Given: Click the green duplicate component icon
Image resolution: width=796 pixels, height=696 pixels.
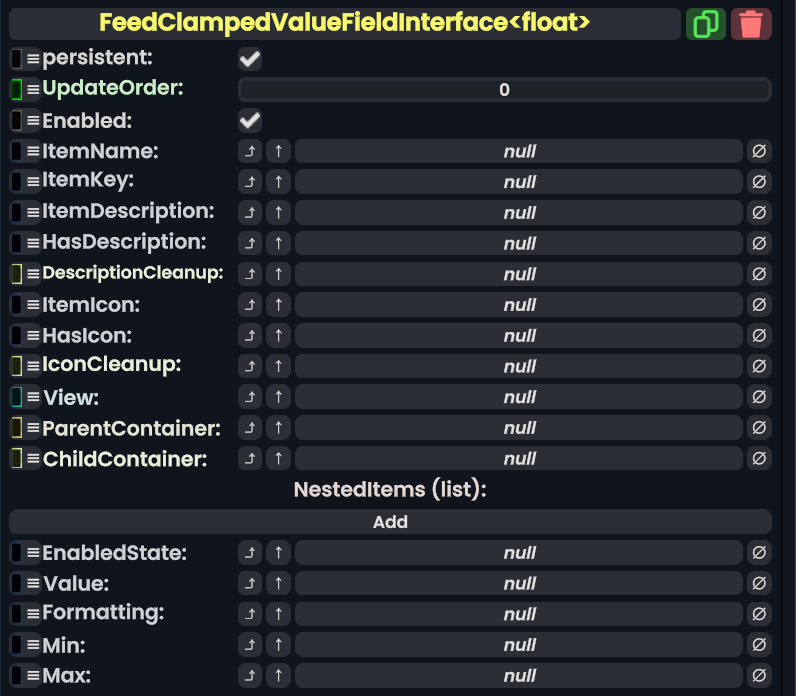Looking at the screenshot, I should (706, 24).
